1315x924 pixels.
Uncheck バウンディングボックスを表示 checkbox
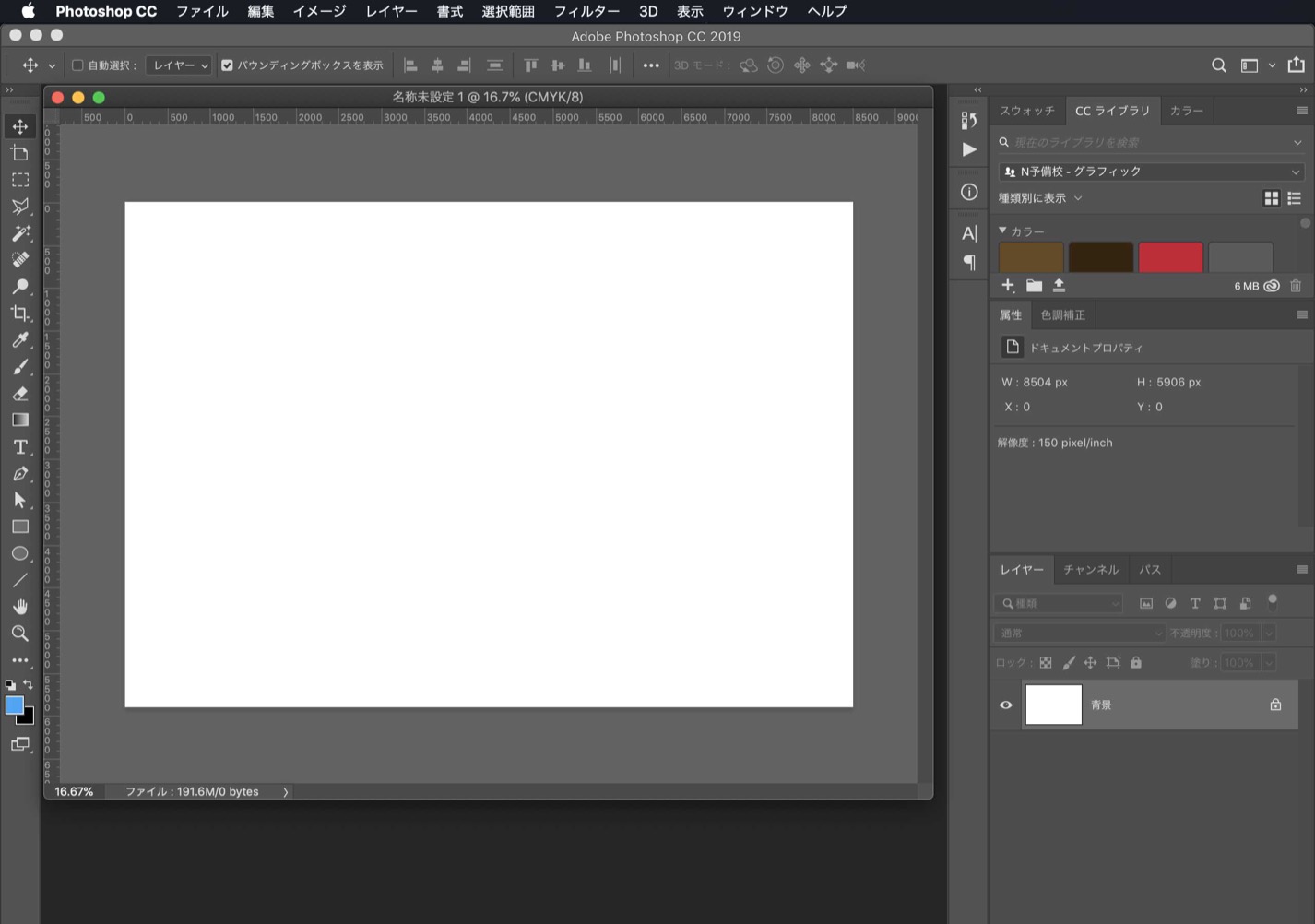[227, 65]
